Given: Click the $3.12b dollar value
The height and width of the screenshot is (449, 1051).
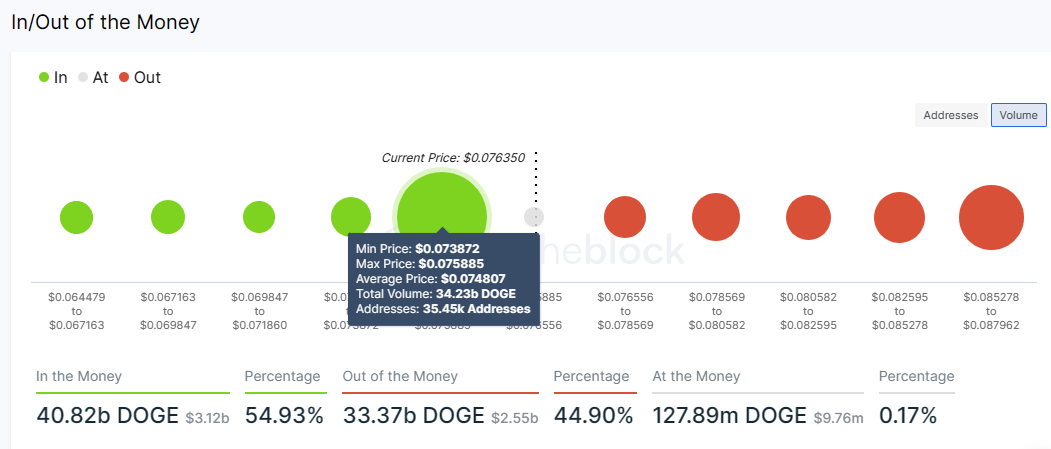Looking at the screenshot, I should [x=207, y=419].
